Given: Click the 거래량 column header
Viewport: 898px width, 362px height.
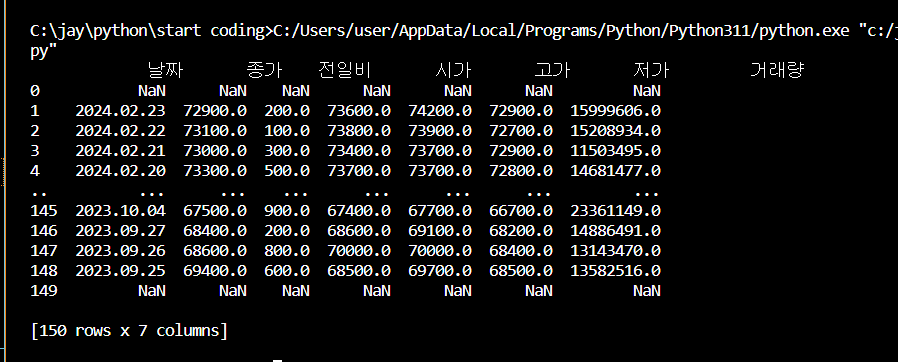Looking at the screenshot, I should [777, 70].
